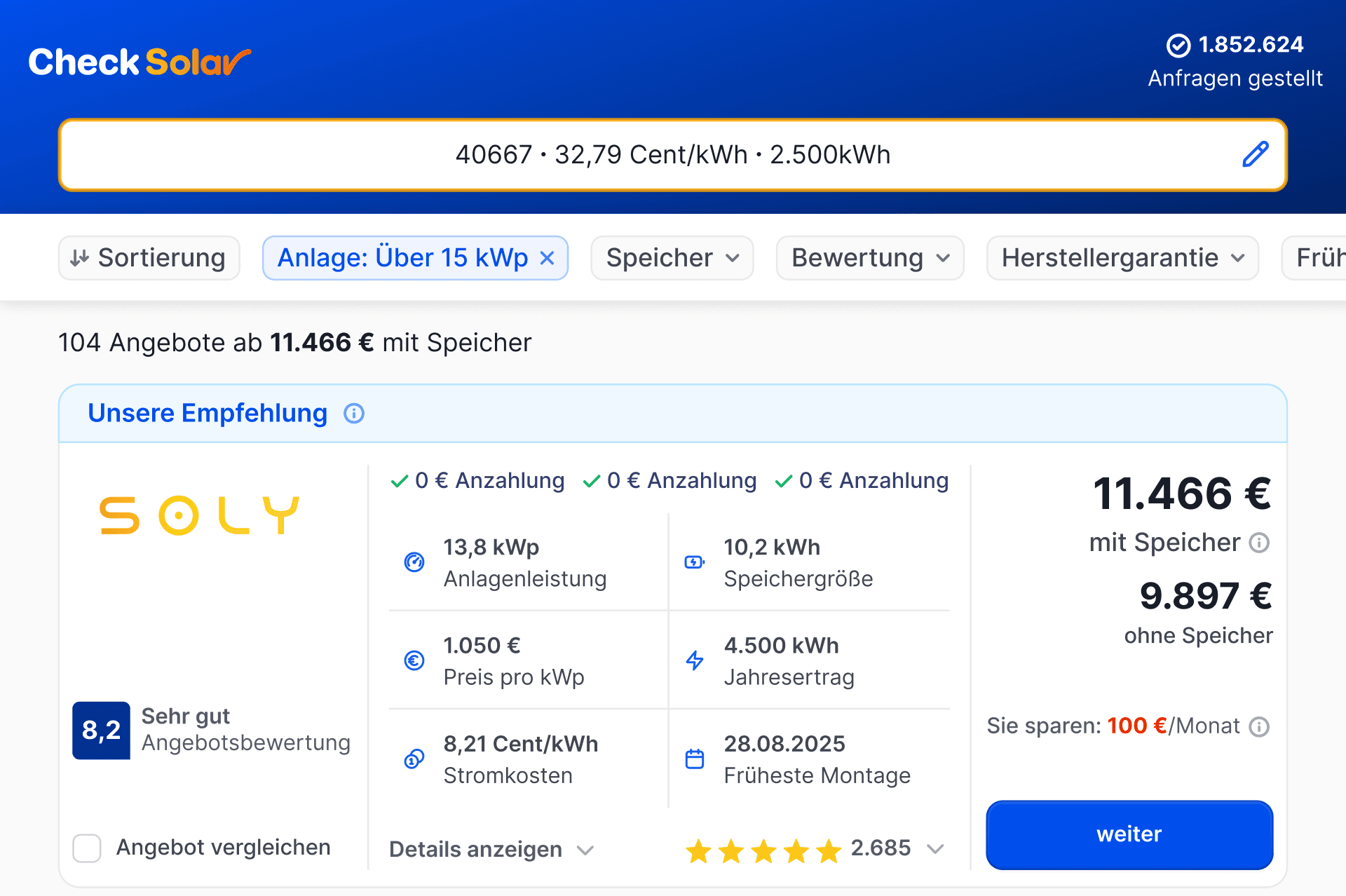Image resolution: width=1346 pixels, height=896 pixels.
Task: Click the search summary field with postcode 40667
Action: coord(672,154)
